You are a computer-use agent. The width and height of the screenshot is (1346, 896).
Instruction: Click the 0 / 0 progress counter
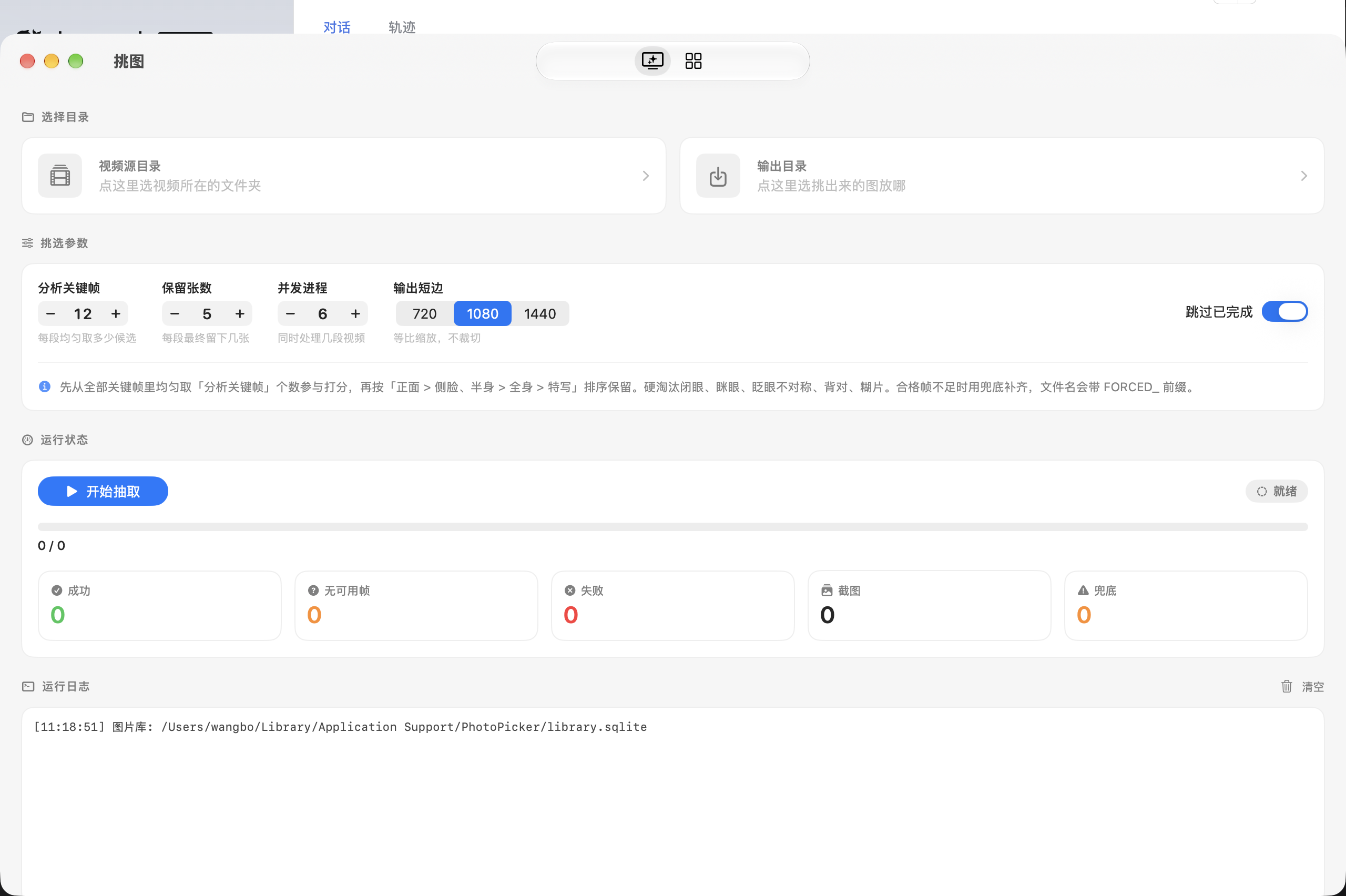(x=52, y=546)
